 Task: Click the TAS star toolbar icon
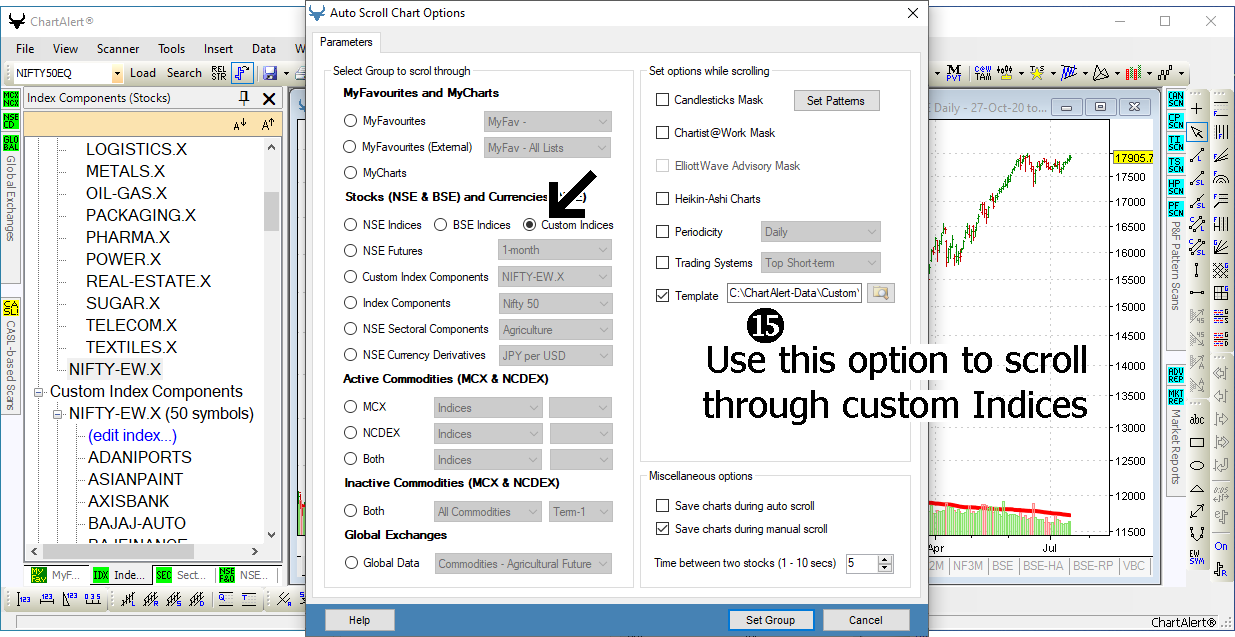pyautogui.click(x=1038, y=73)
